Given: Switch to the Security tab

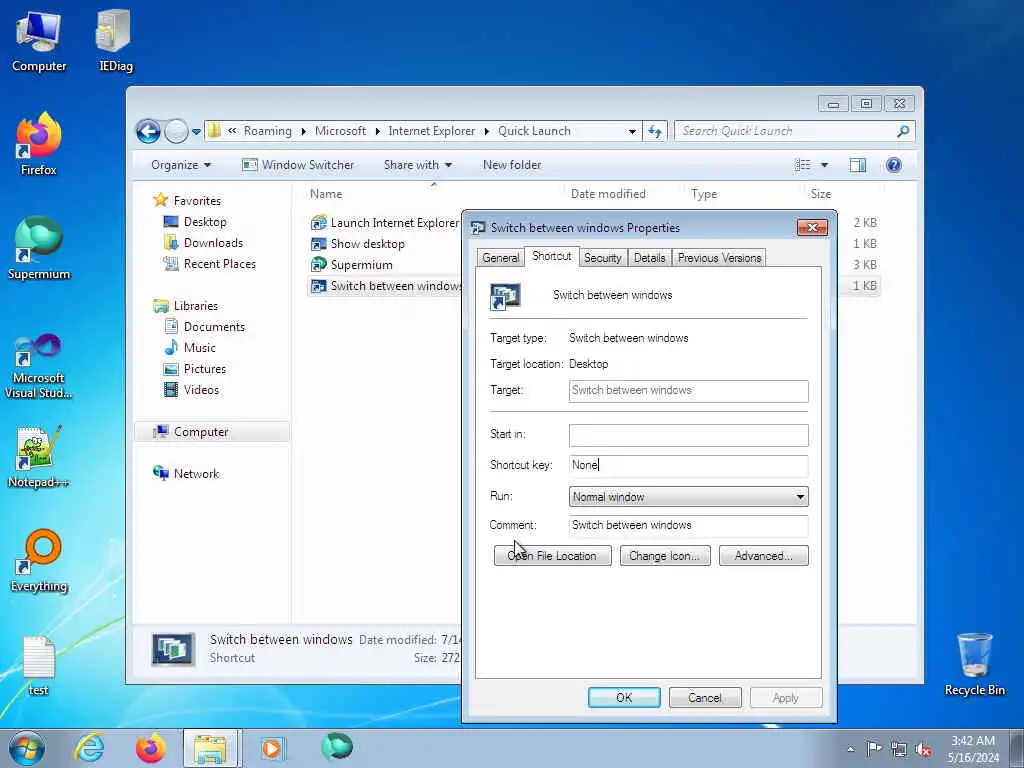Looking at the screenshot, I should [x=602, y=258].
